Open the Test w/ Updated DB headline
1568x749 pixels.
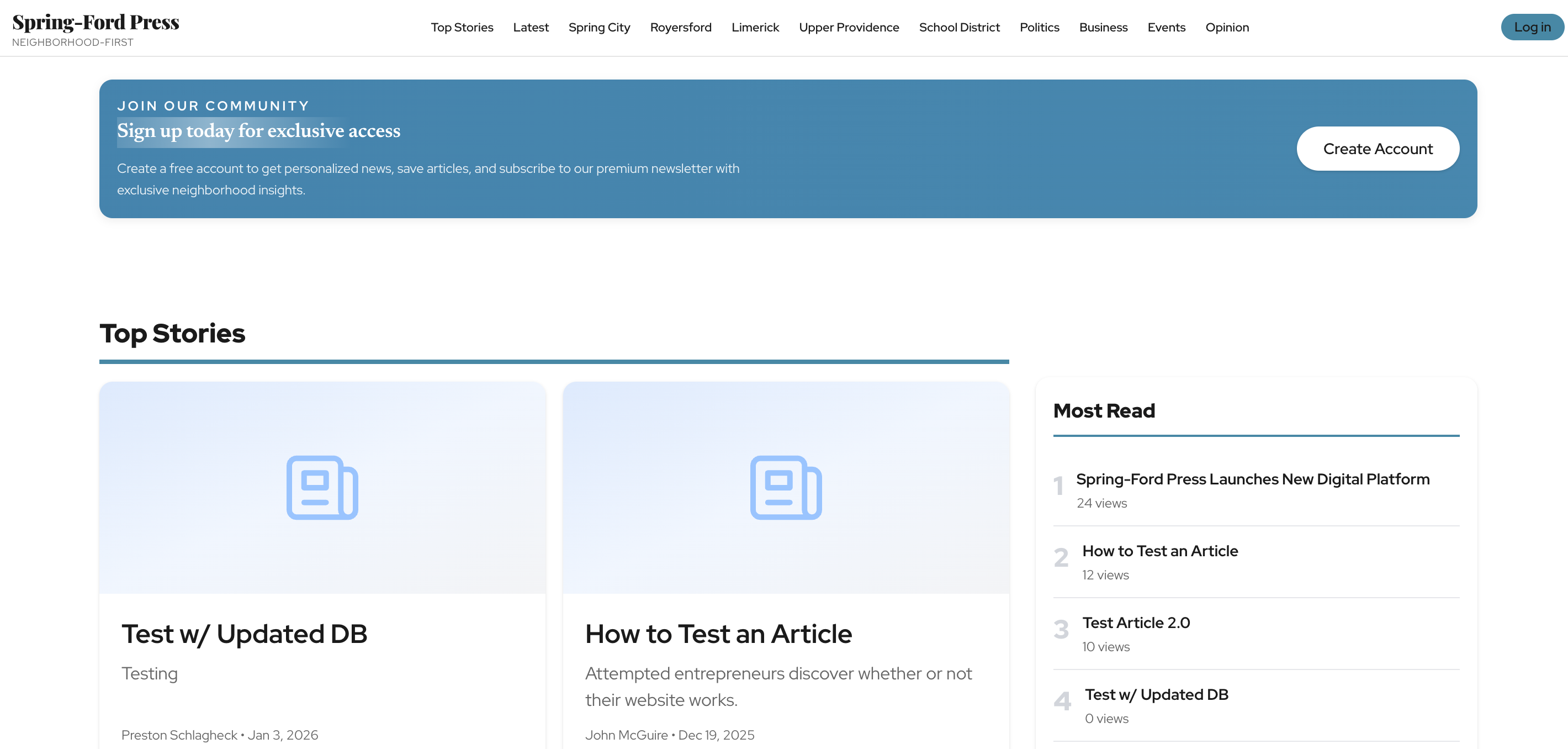pyautogui.click(x=244, y=634)
